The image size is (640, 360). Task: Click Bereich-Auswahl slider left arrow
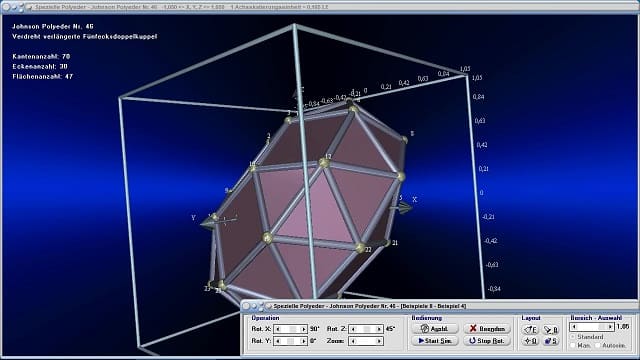(x=574, y=327)
